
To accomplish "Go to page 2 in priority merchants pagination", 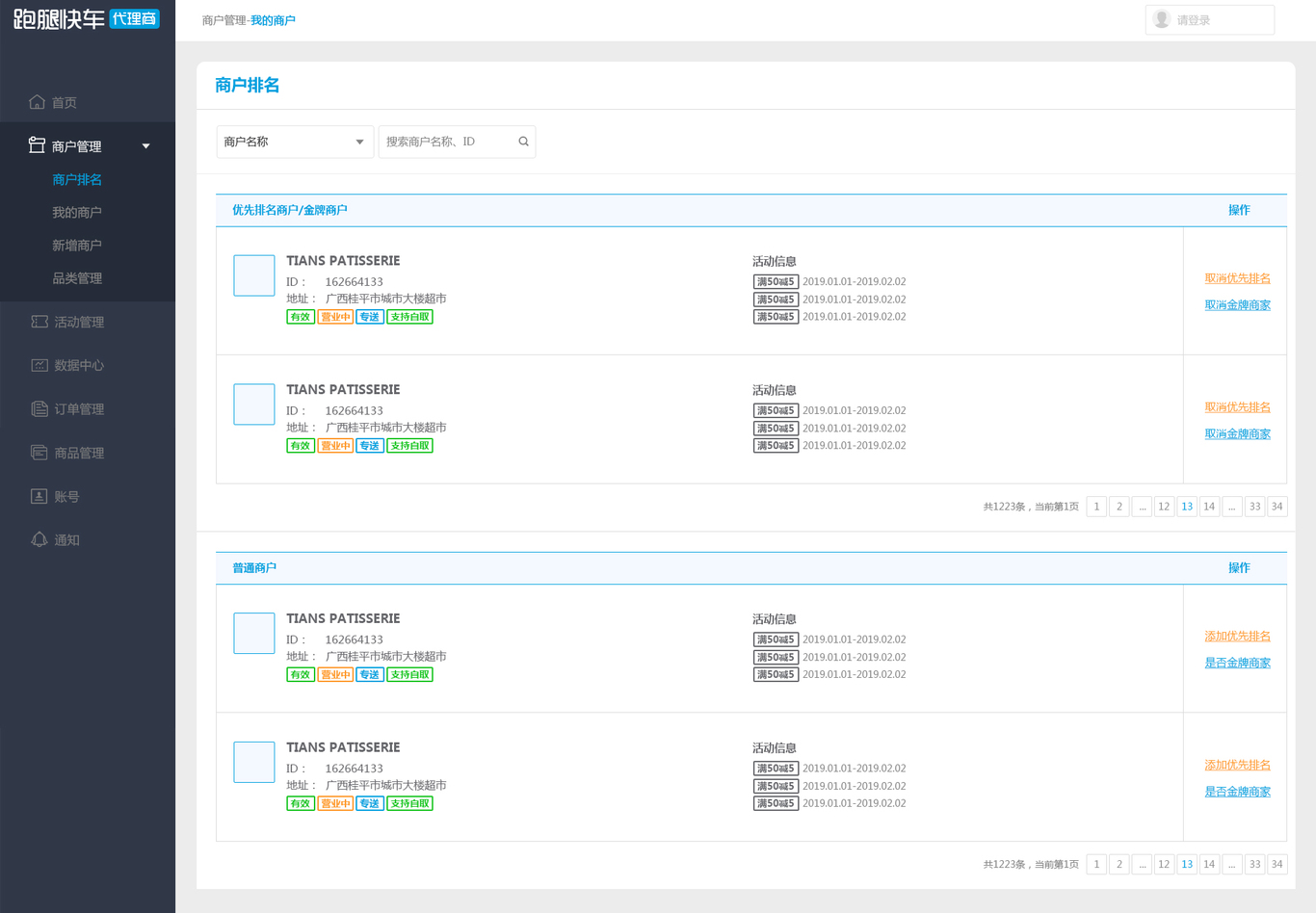I will coord(1119,507).
